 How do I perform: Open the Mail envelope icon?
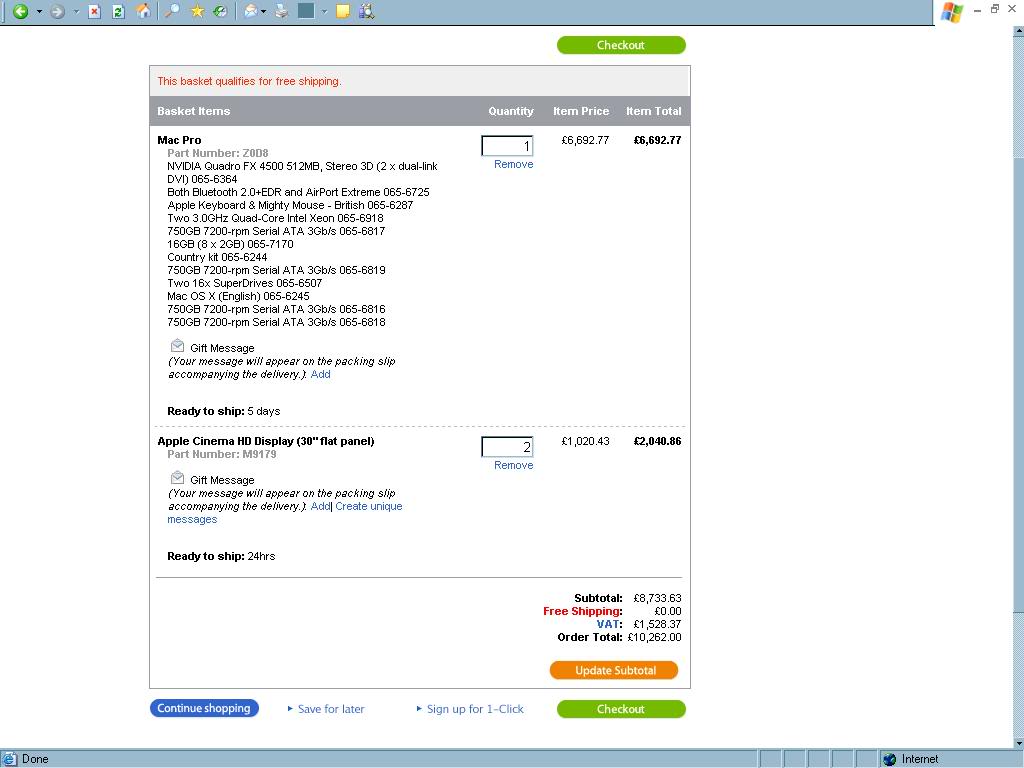250,11
